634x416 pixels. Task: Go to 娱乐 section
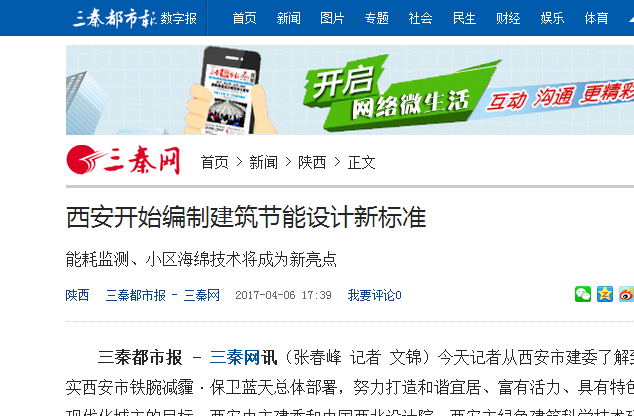552,18
